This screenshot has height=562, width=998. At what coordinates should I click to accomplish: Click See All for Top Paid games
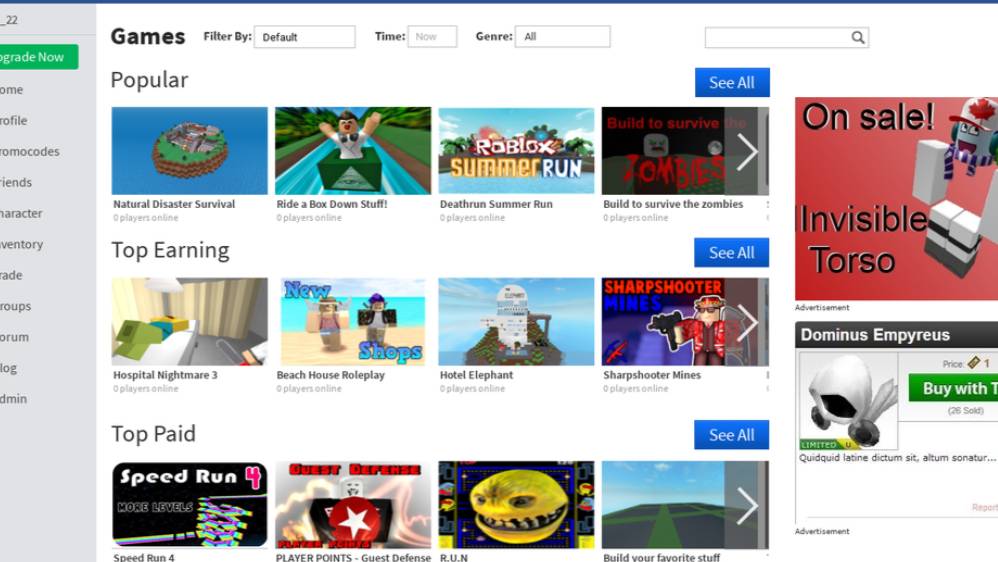pos(732,435)
